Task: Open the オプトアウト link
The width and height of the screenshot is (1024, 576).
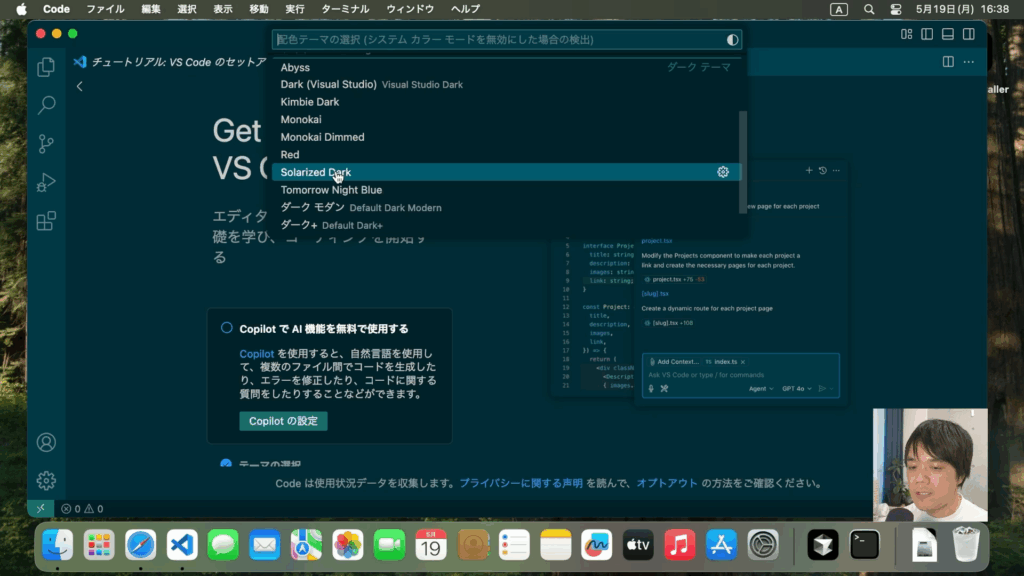Action: pyautogui.click(x=667, y=483)
